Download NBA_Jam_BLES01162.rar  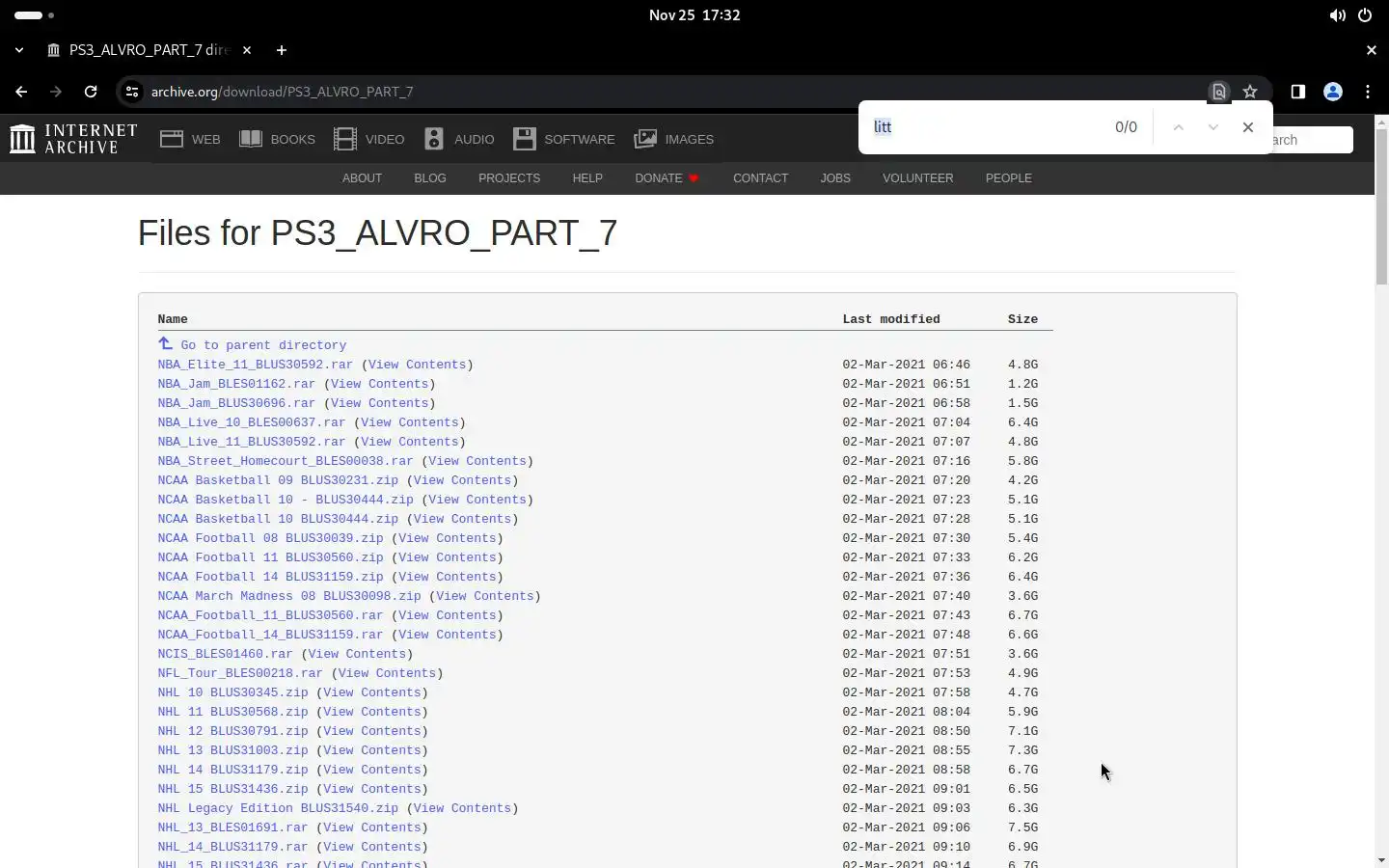tap(236, 384)
